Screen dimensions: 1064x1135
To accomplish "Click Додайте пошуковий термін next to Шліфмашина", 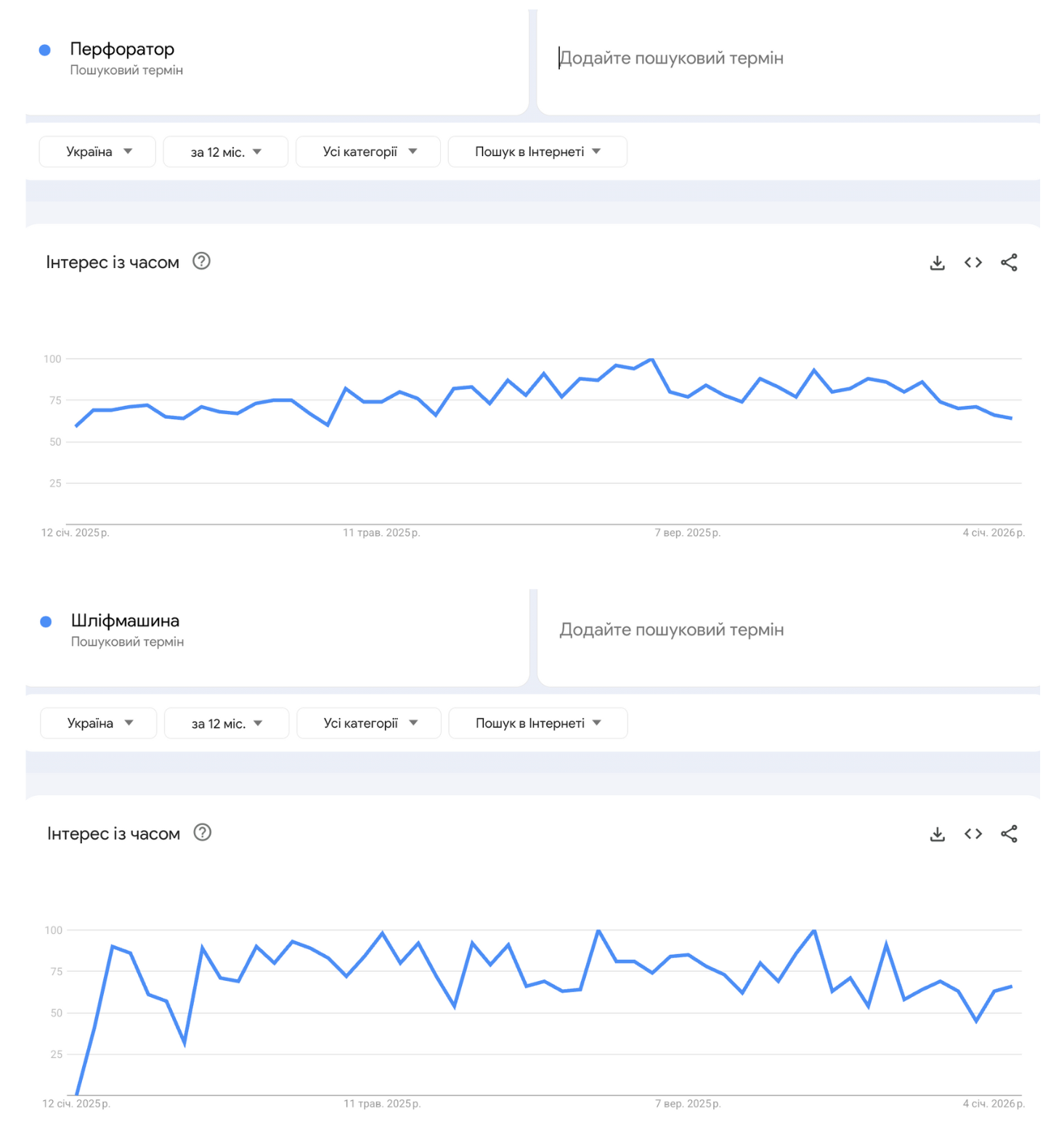I will pos(671,630).
